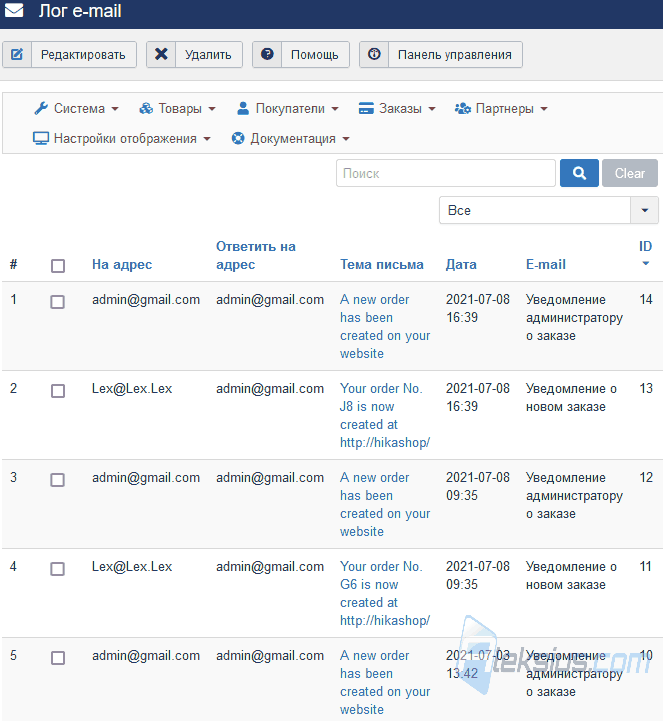Click the edit pencil icon
Viewport: 663px width, 721px height.
point(17,55)
